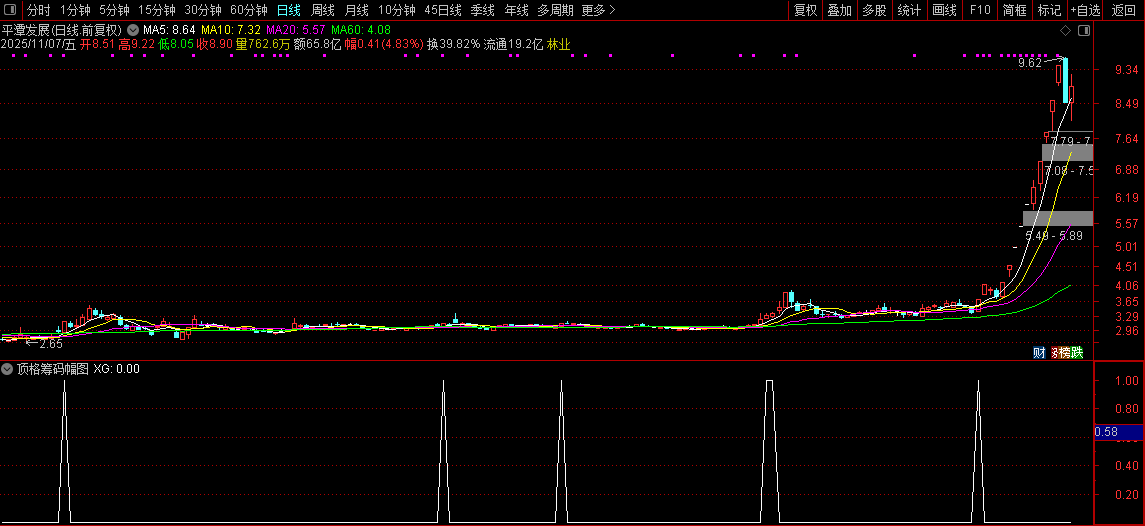Open the blue 财 financial badge
This screenshot has width=1145, height=526.
pos(1039,353)
